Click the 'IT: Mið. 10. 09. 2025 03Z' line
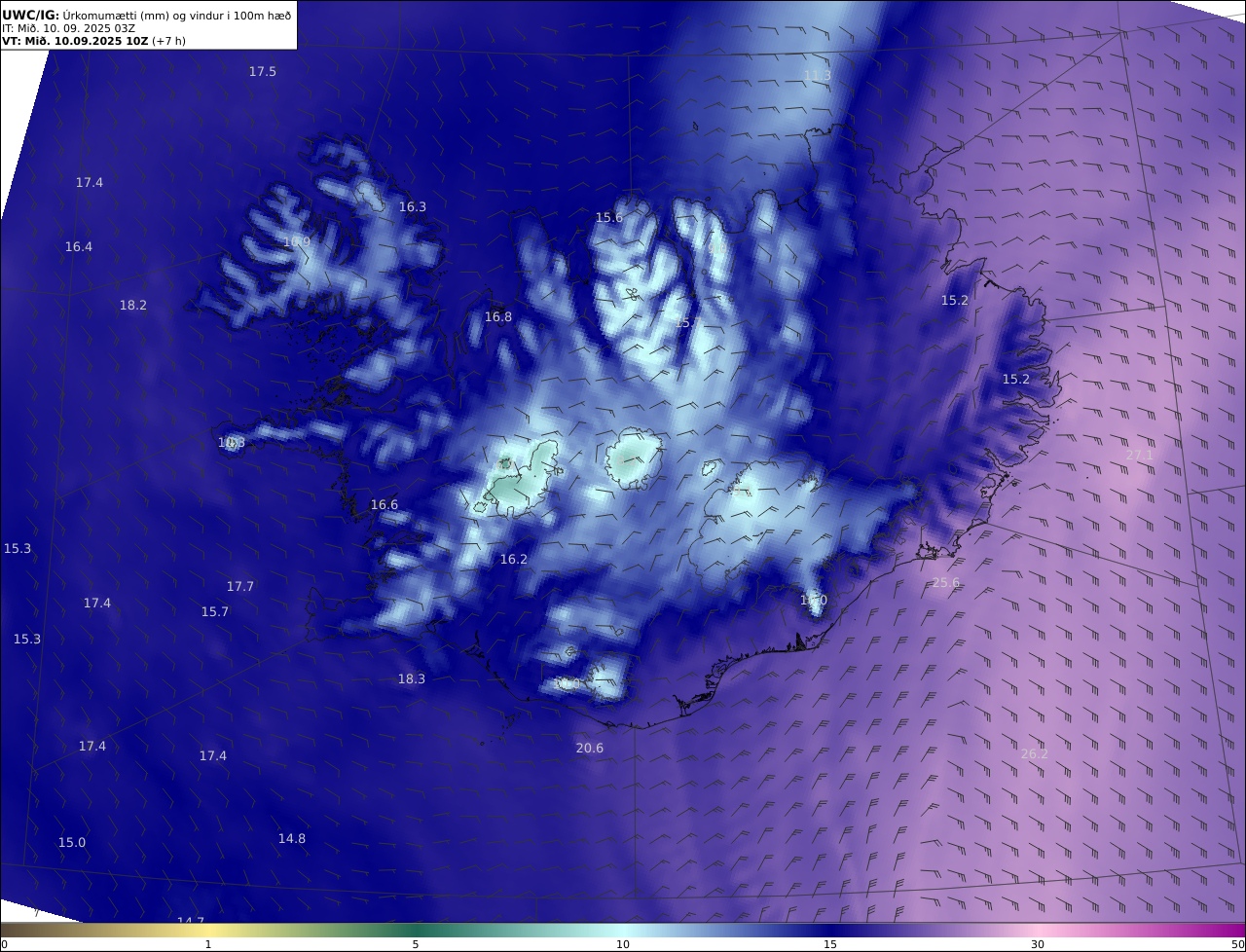Screen dimensions: 1246x952 coord(68,28)
